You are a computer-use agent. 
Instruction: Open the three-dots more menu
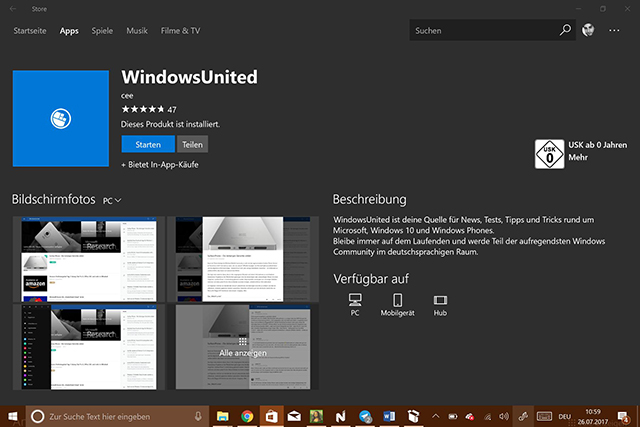pyautogui.click(x=614, y=30)
